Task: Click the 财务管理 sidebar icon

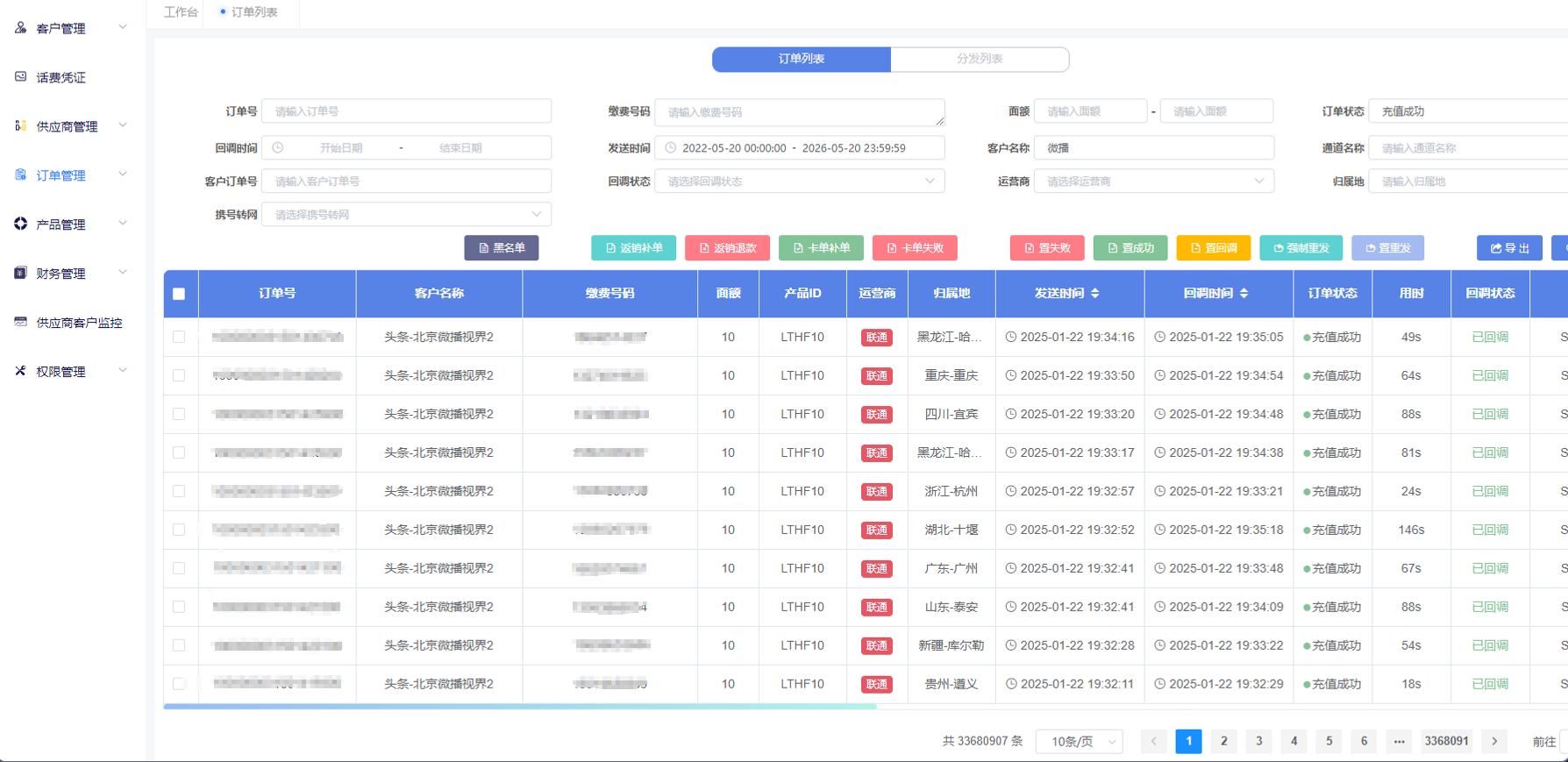Action: (20, 273)
